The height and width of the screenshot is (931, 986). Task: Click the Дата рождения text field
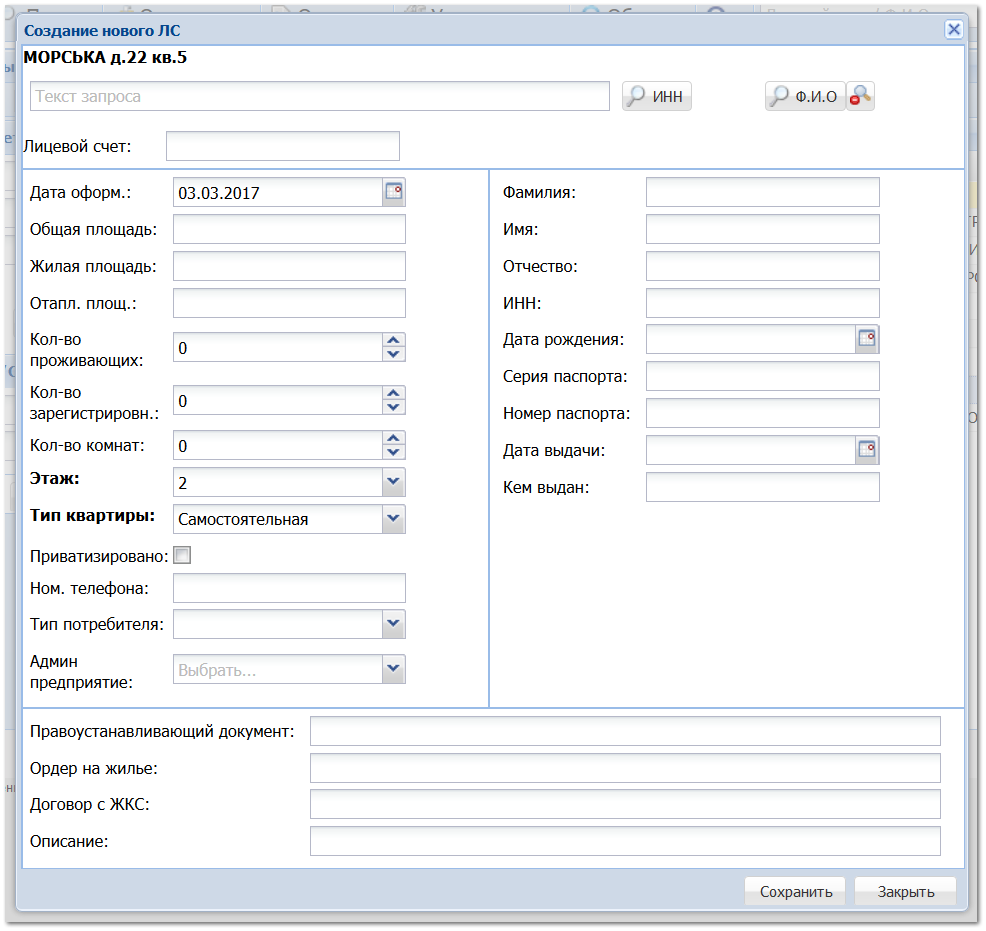(x=751, y=339)
